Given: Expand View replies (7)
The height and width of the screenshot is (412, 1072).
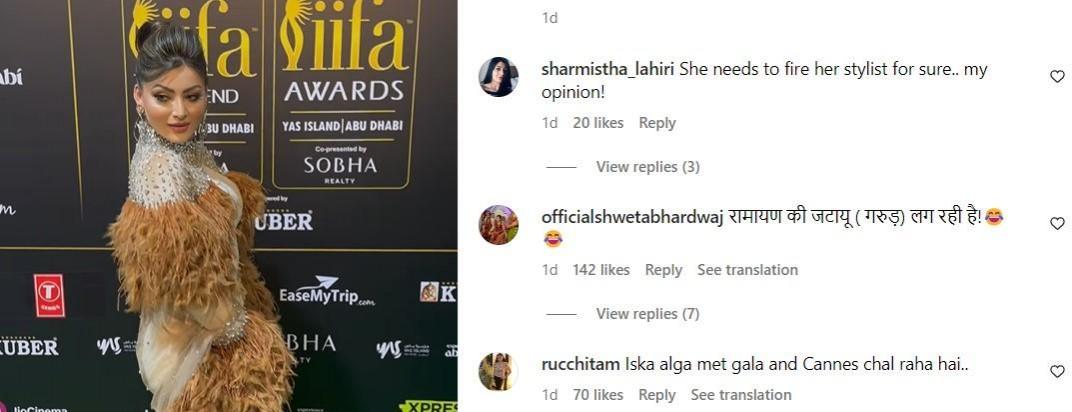Looking at the screenshot, I should point(647,314).
